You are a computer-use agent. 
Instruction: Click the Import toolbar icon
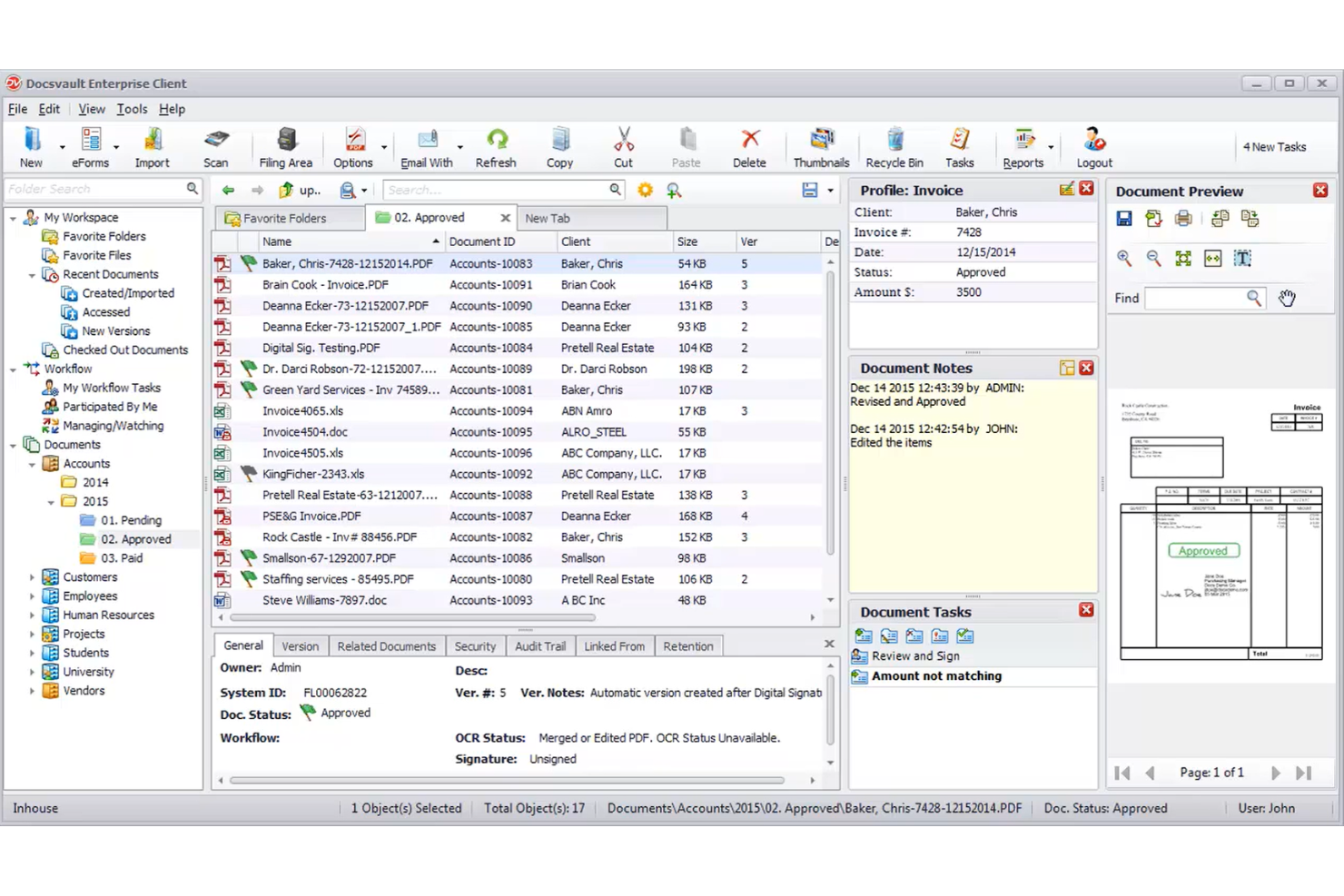(152, 147)
